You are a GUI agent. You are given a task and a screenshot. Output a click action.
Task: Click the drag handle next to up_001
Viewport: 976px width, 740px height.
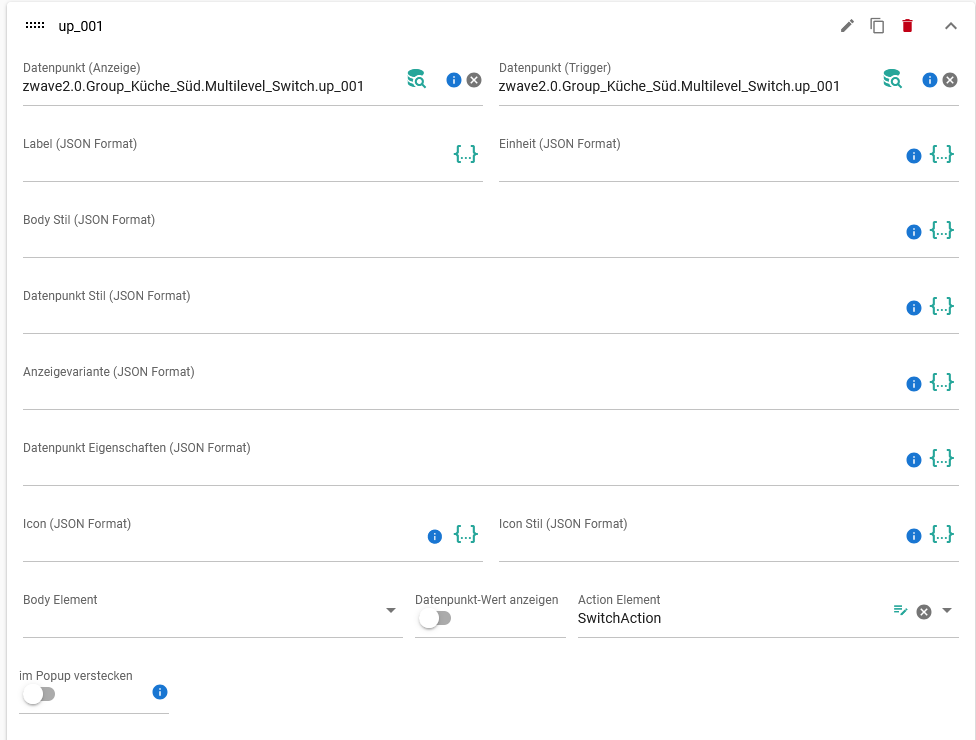pyautogui.click(x=35, y=26)
